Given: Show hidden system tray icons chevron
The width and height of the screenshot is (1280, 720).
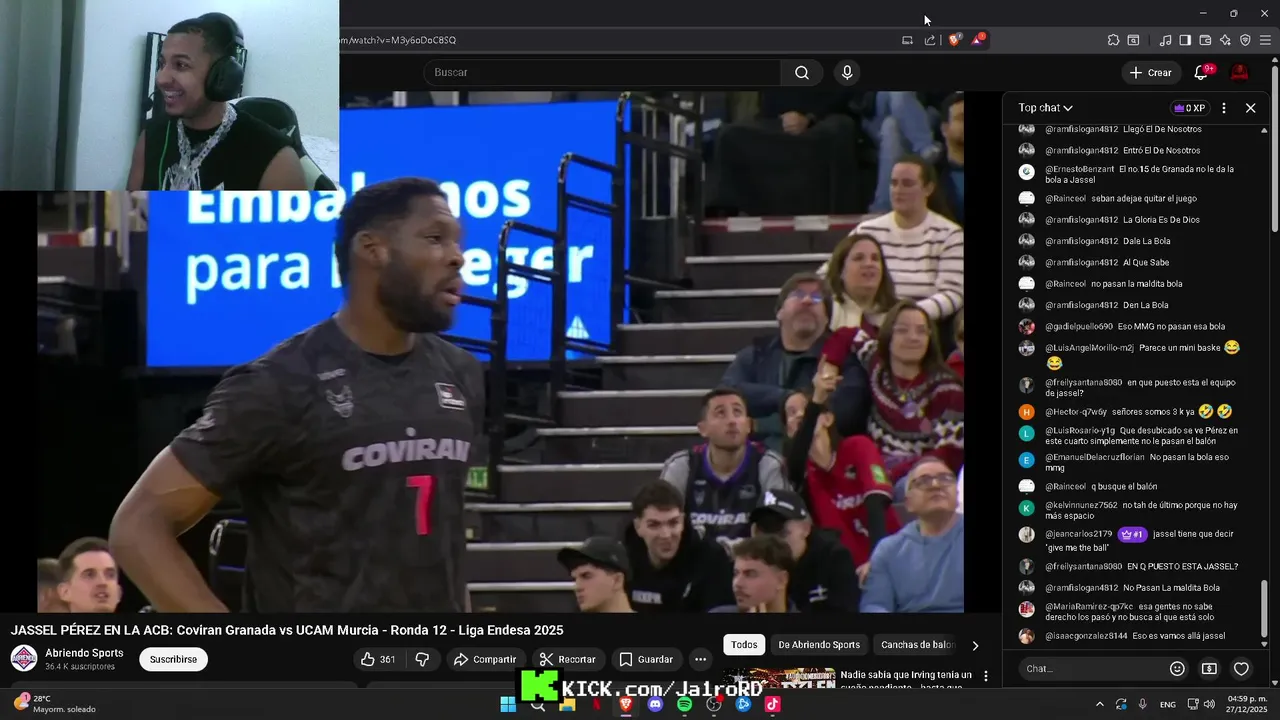Looking at the screenshot, I should click(1099, 704).
